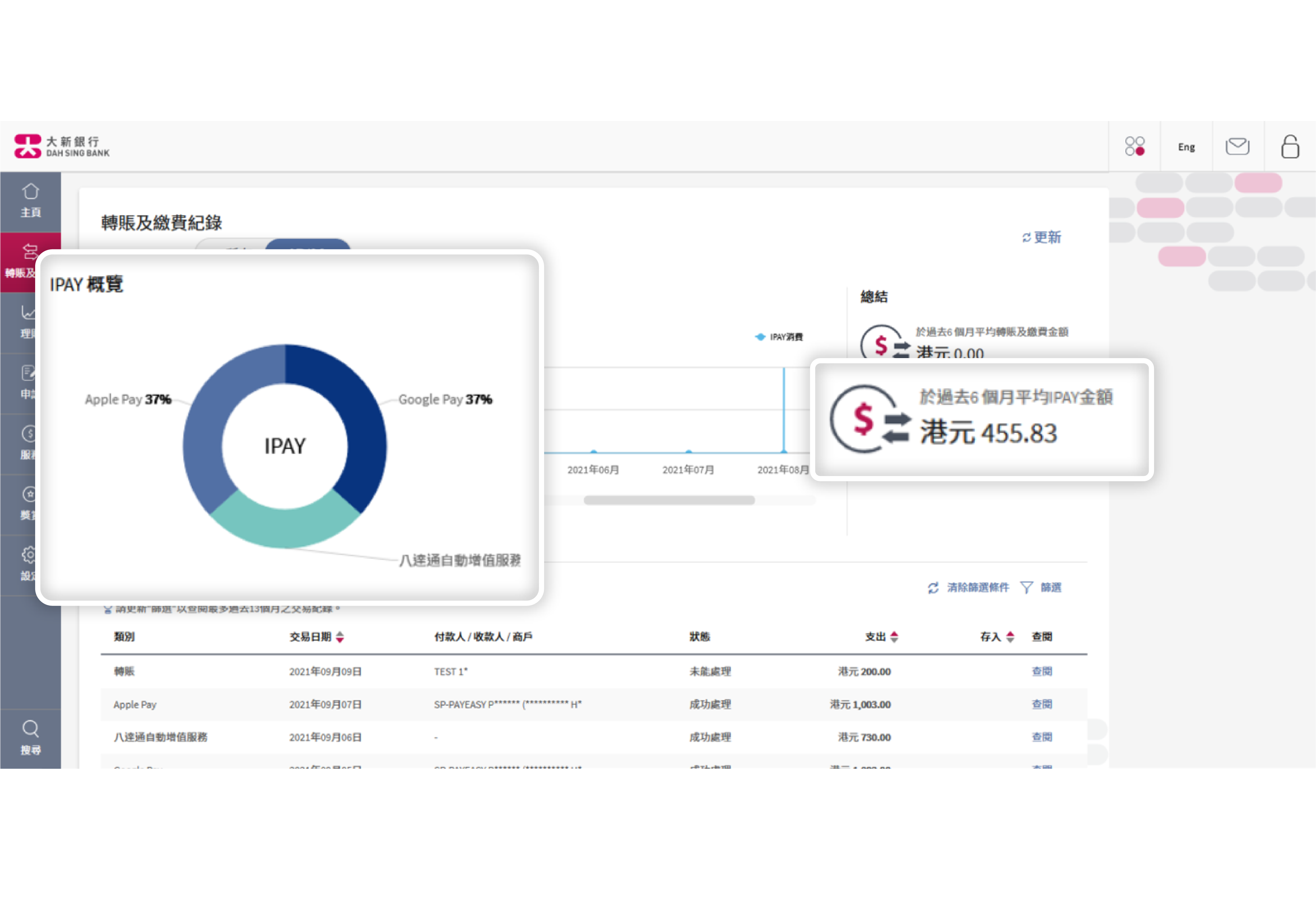1316x920 pixels.
Task: Sort by 交易日期 arrows
Action: pyautogui.click(x=340, y=637)
